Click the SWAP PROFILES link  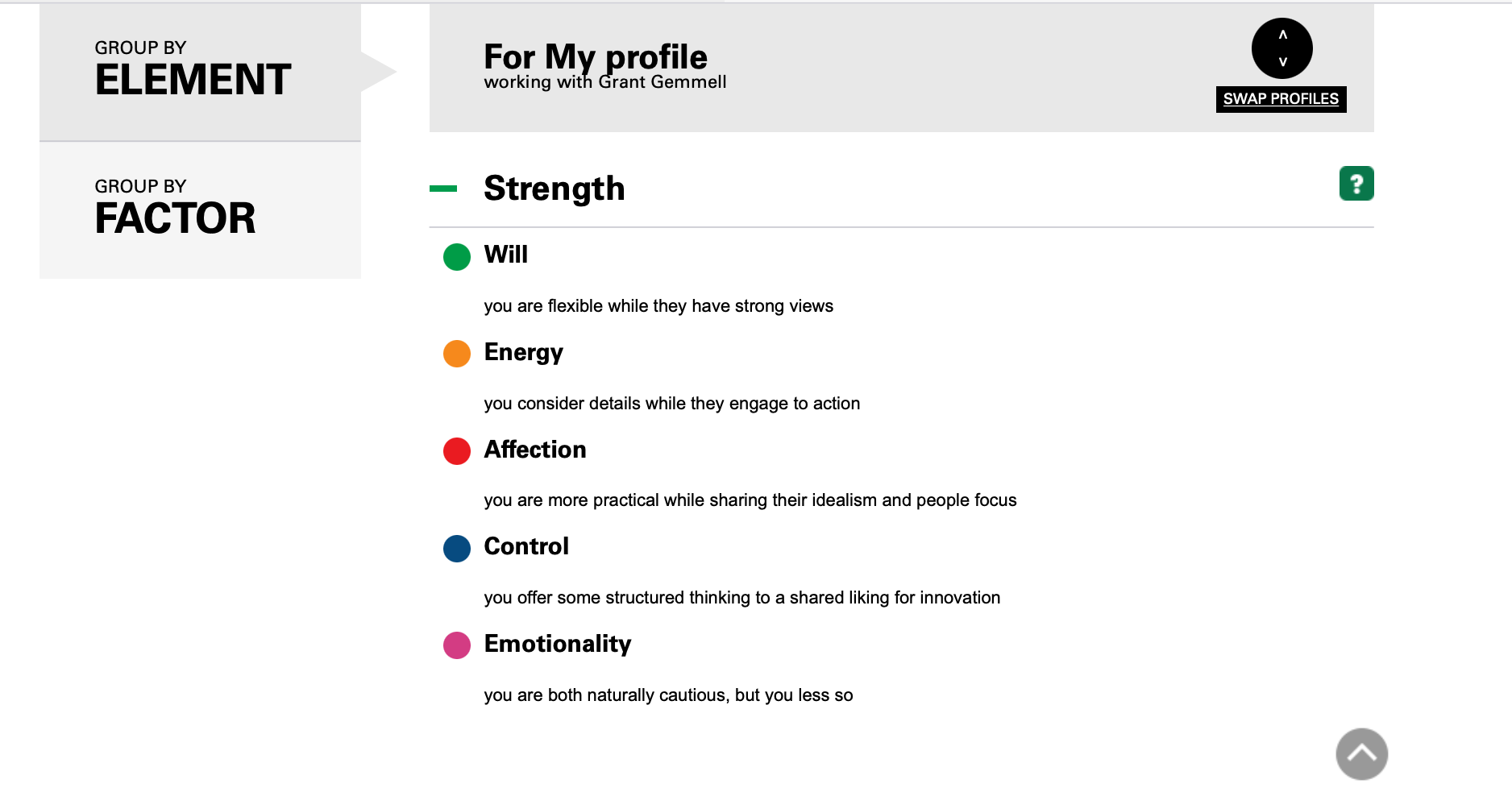pyautogui.click(x=1281, y=99)
